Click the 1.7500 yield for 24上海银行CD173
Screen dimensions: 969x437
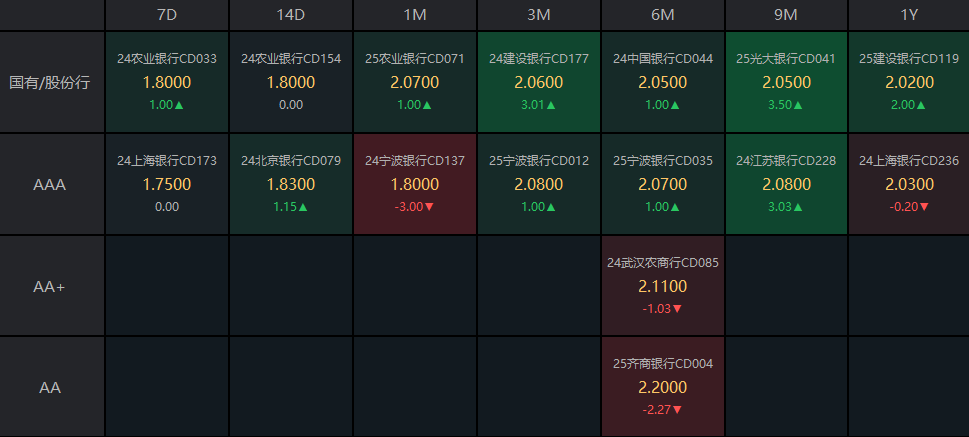(166, 184)
